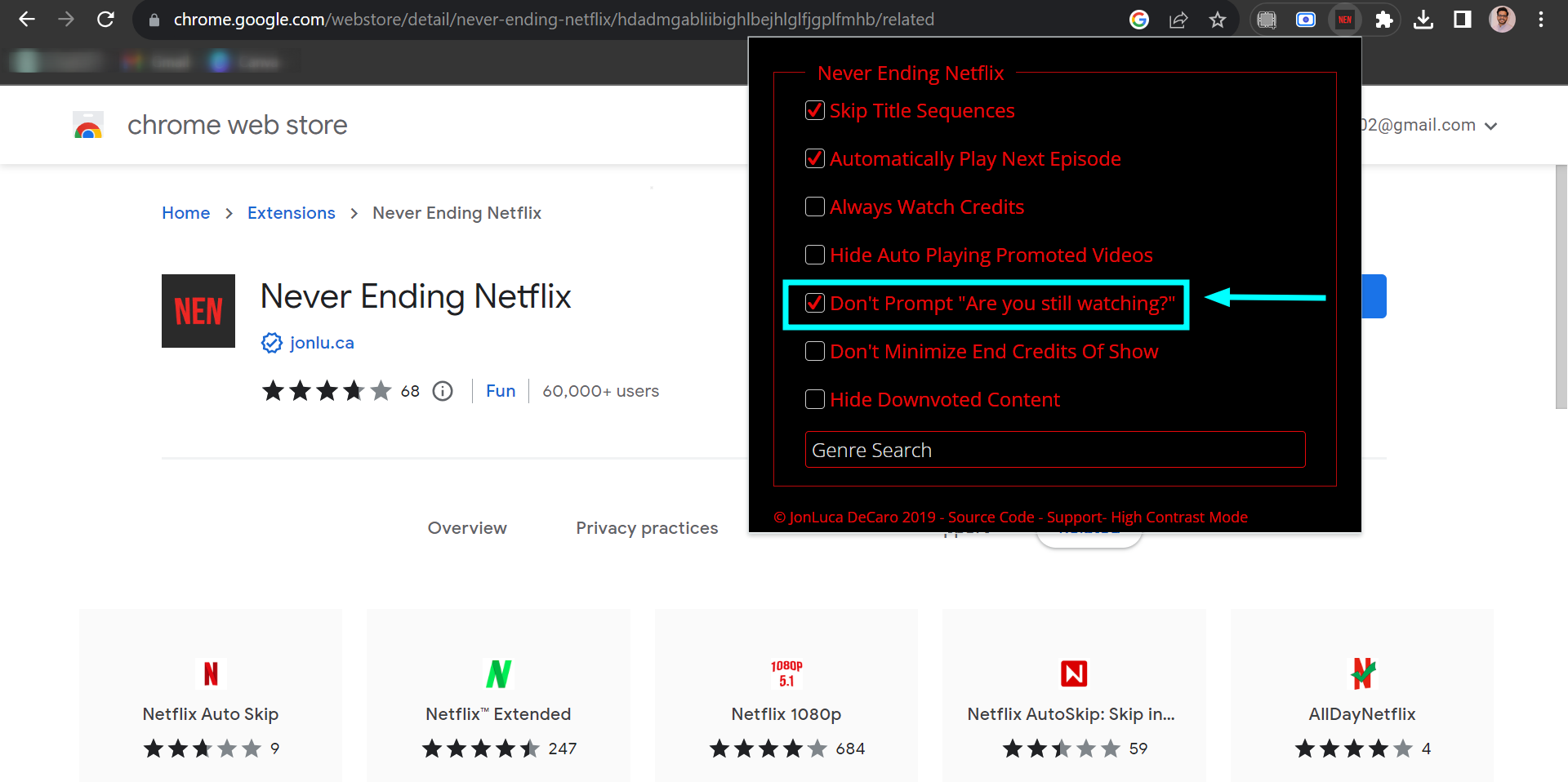The height and width of the screenshot is (782, 1568).
Task: Open the Netflix AutoSkip: Skip in... title
Action: click(x=1071, y=714)
